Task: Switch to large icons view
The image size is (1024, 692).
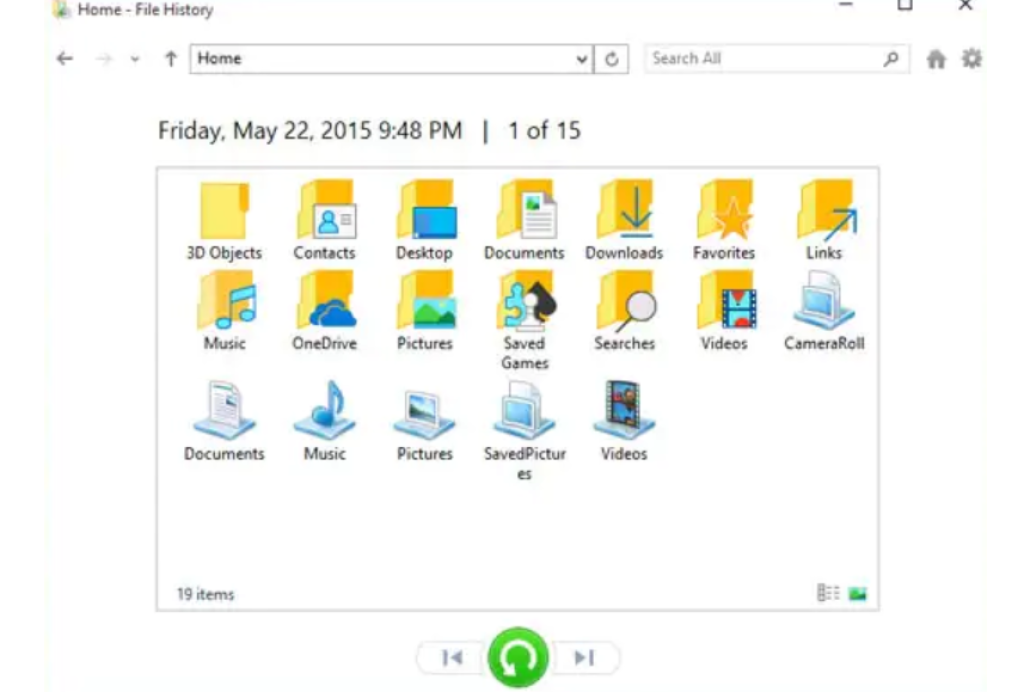Action: 857,593
